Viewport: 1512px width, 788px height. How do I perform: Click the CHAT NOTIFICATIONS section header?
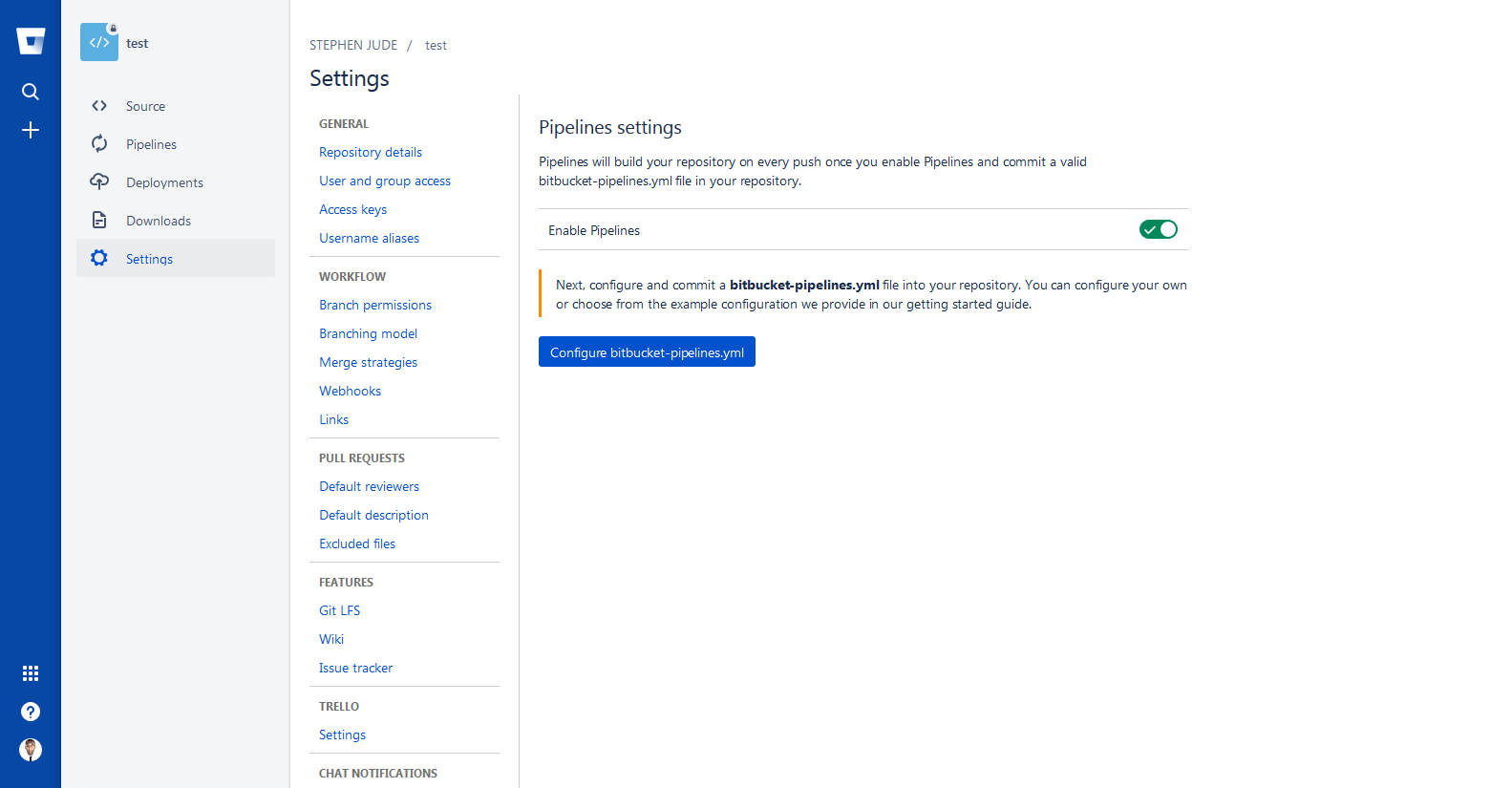[x=378, y=773]
